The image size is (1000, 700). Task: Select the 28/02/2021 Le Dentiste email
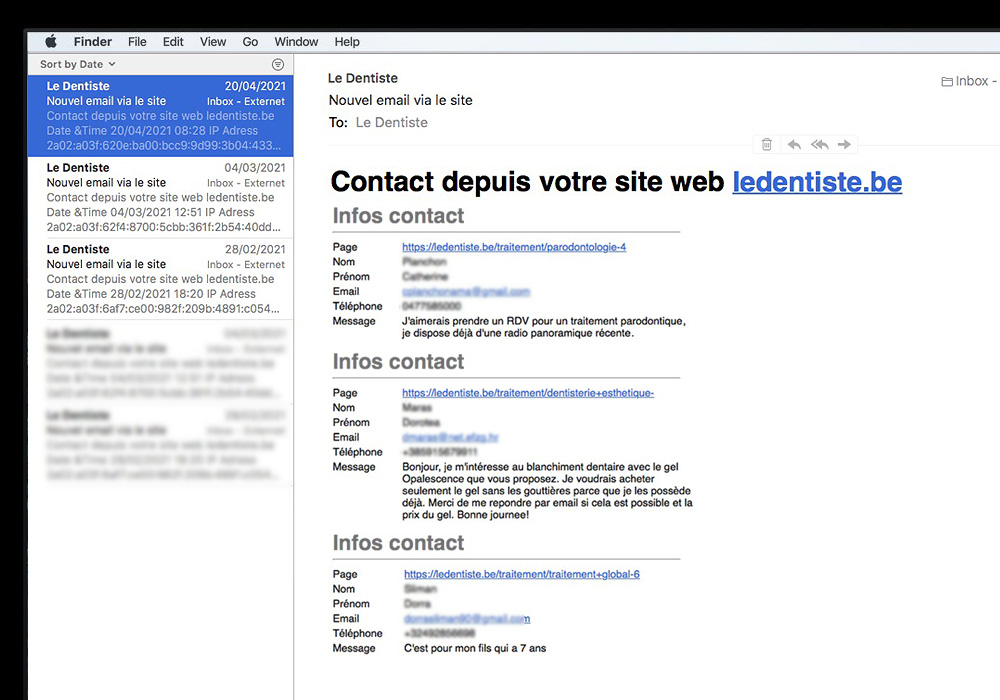click(161, 279)
